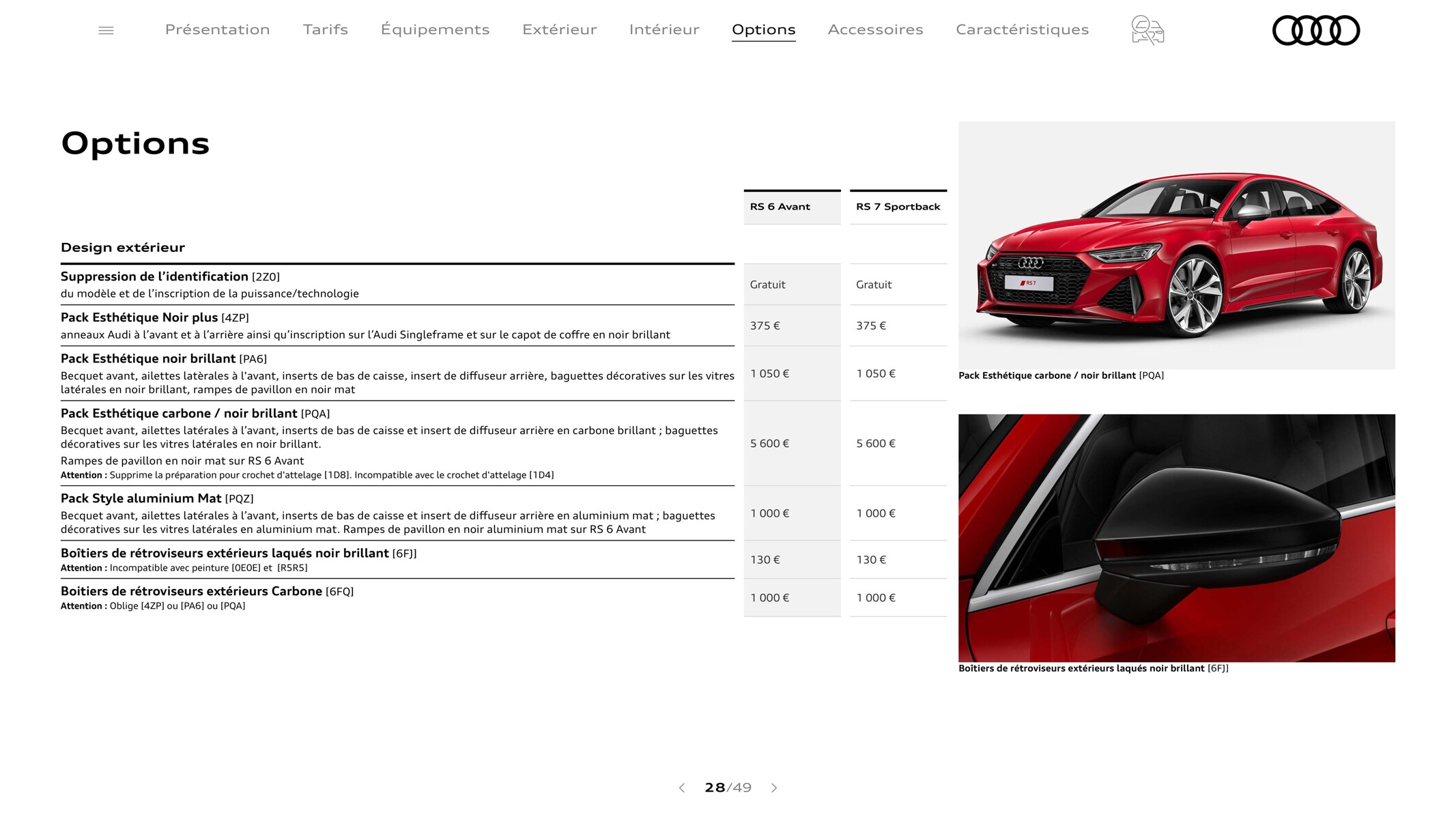Switch to the Équipements tab
The height and width of the screenshot is (819, 1456).
(x=435, y=29)
